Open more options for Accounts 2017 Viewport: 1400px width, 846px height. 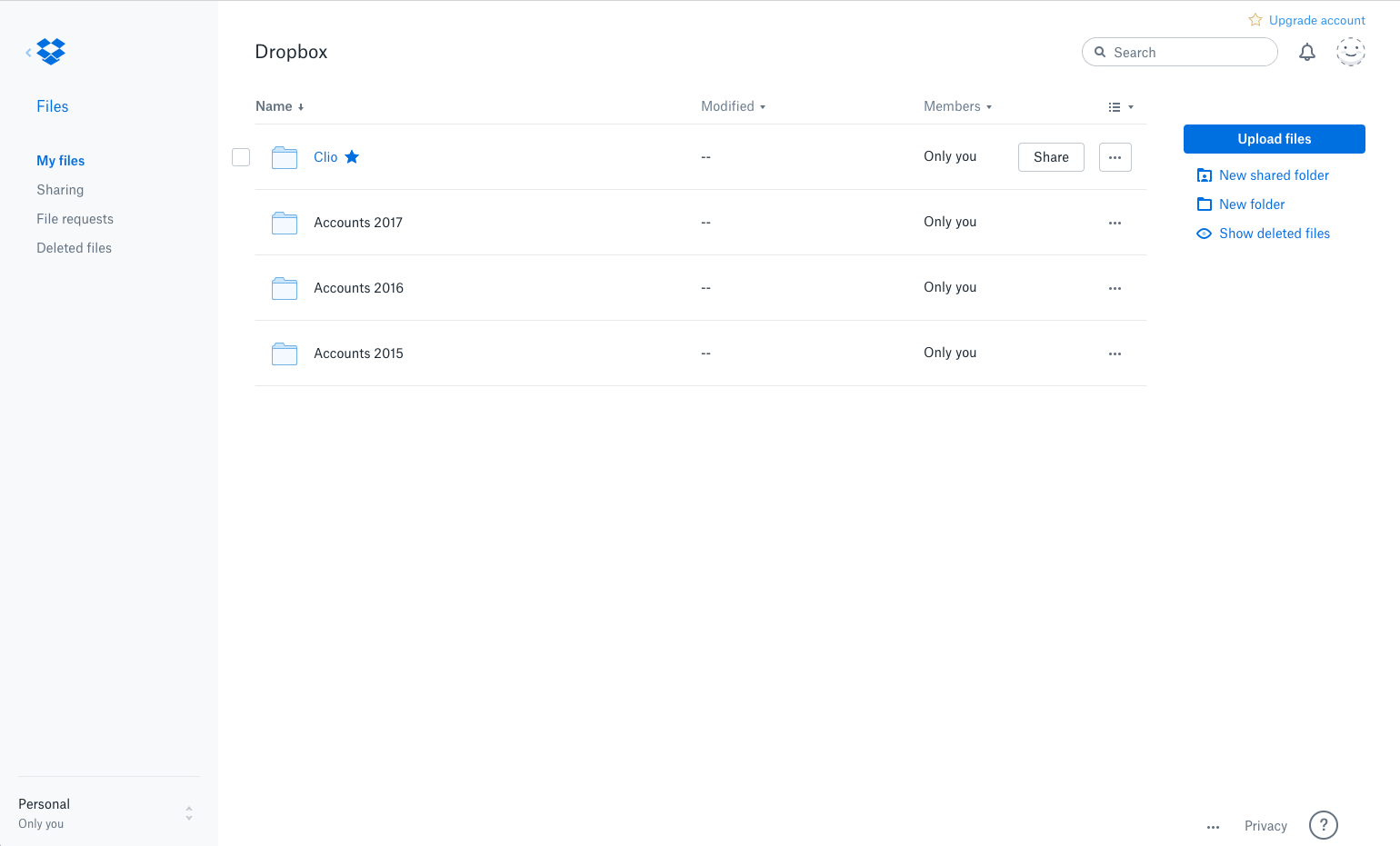(1115, 223)
